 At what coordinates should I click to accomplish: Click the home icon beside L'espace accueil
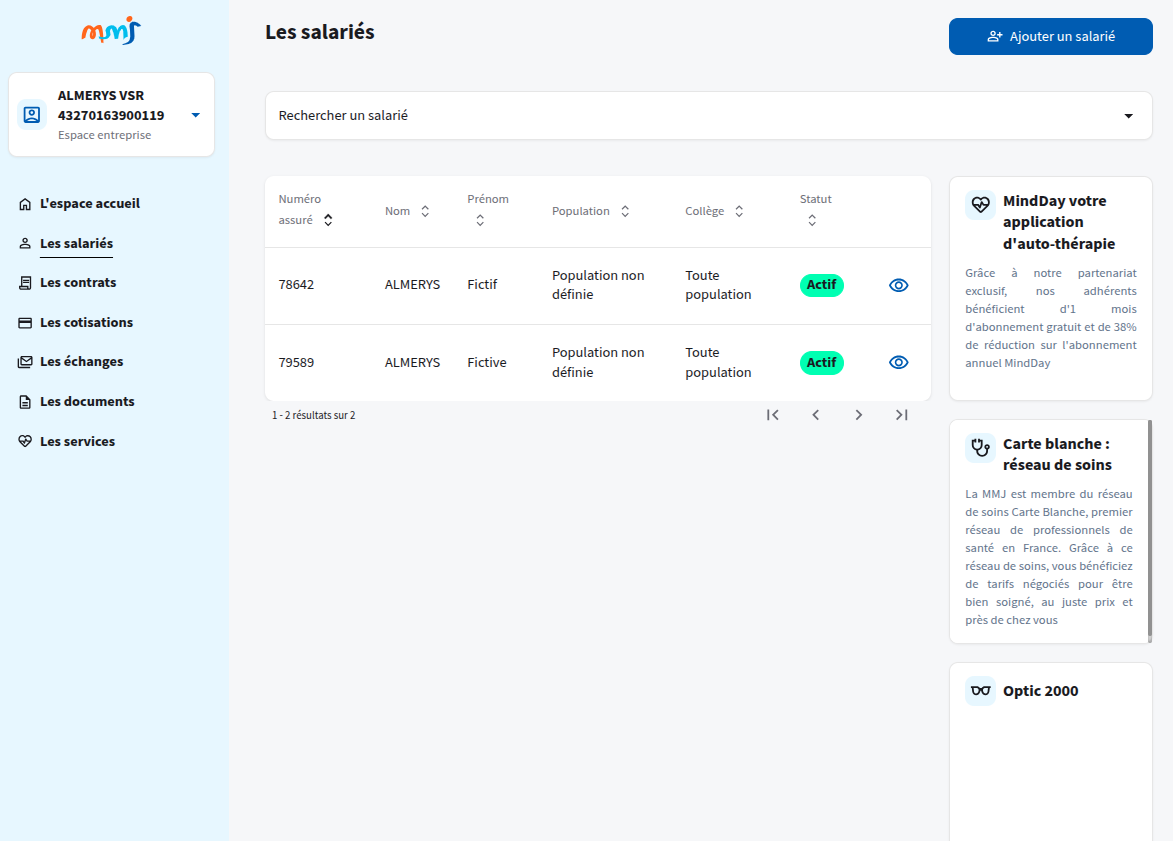(25, 204)
